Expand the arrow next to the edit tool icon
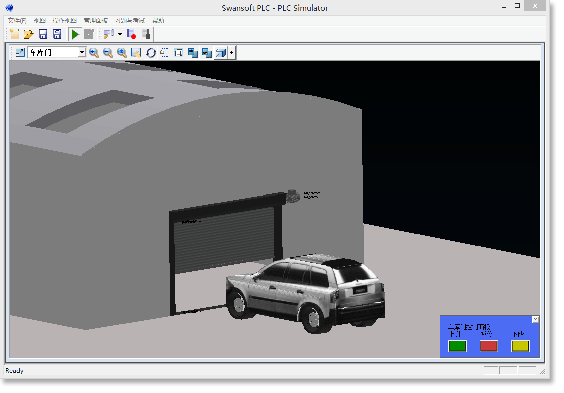This screenshot has height=393, width=564. point(120,35)
